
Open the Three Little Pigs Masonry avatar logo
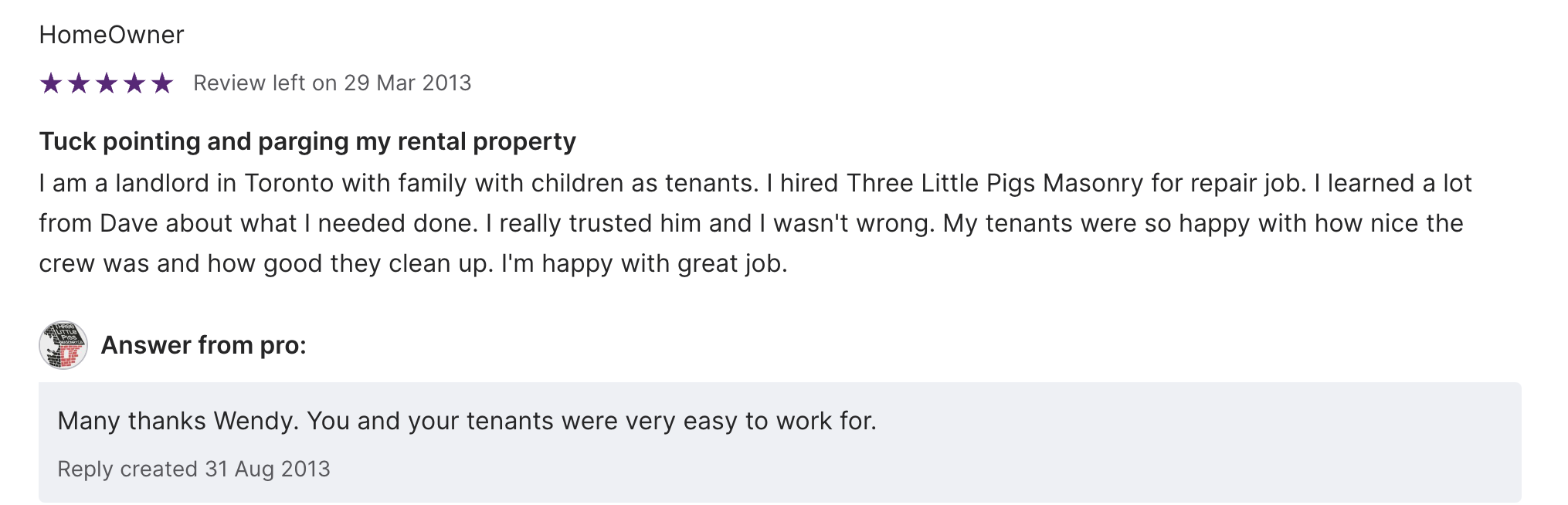point(63,345)
